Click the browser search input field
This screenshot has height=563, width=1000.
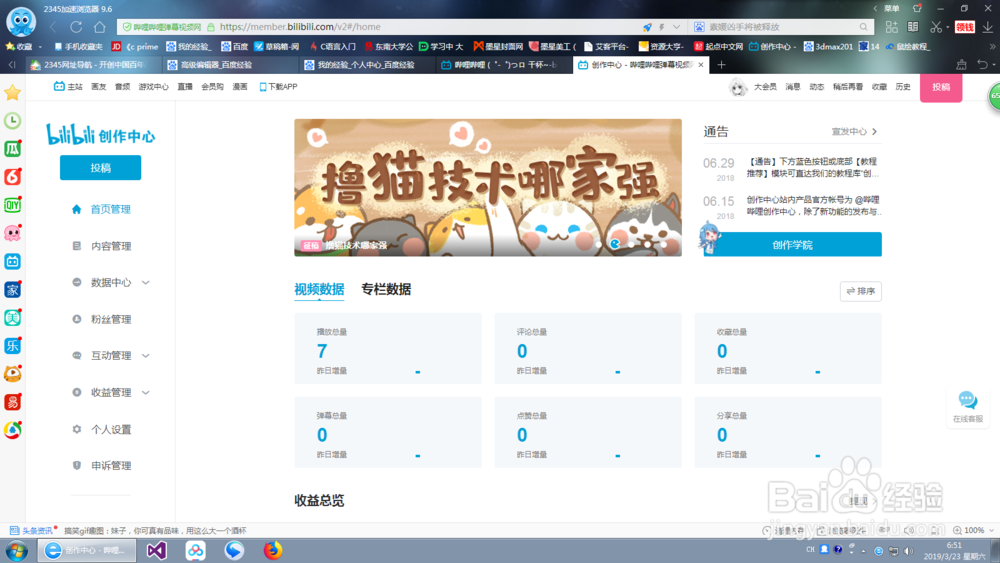[x=781, y=27]
